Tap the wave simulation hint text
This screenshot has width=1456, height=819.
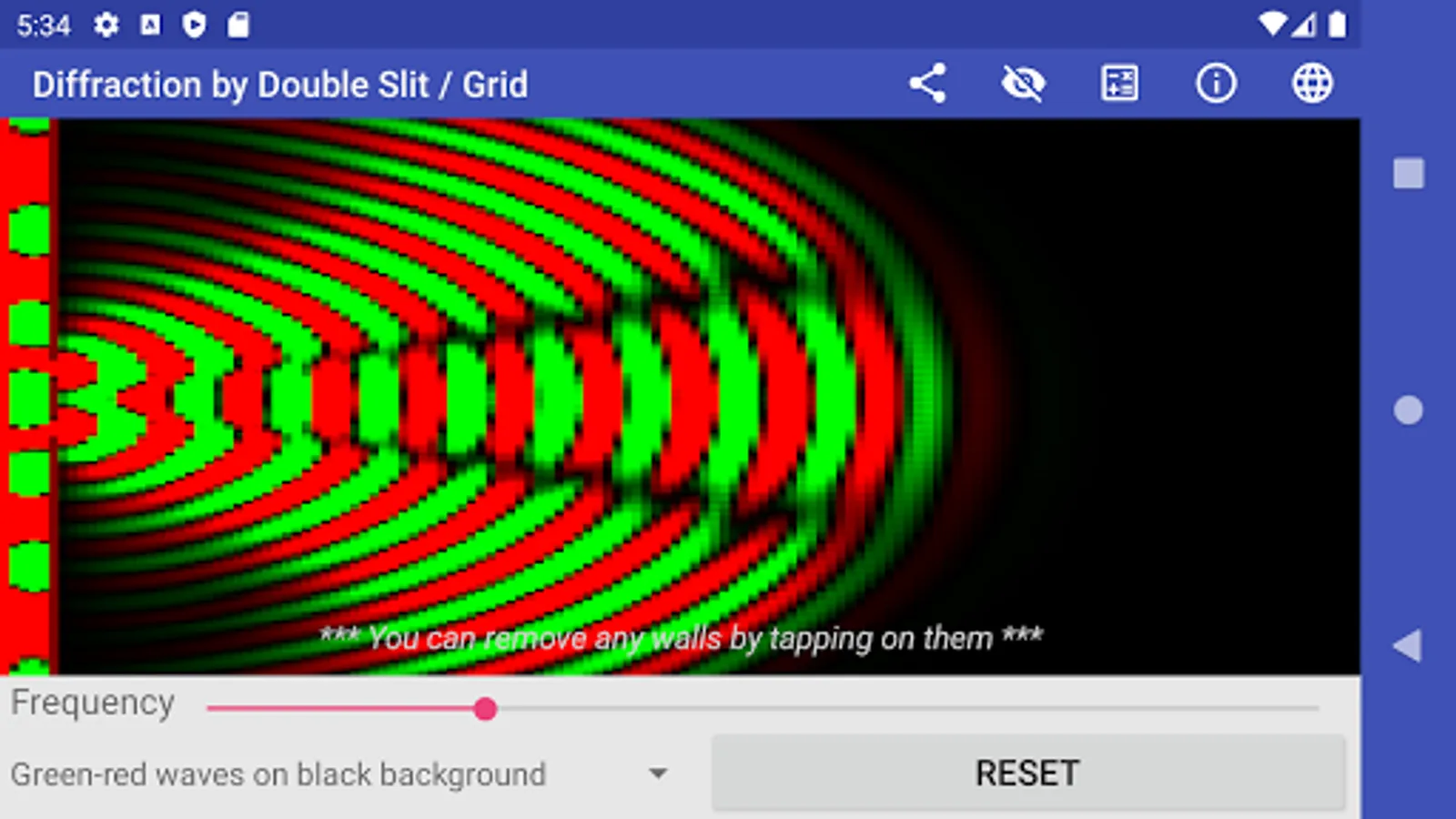(681, 638)
